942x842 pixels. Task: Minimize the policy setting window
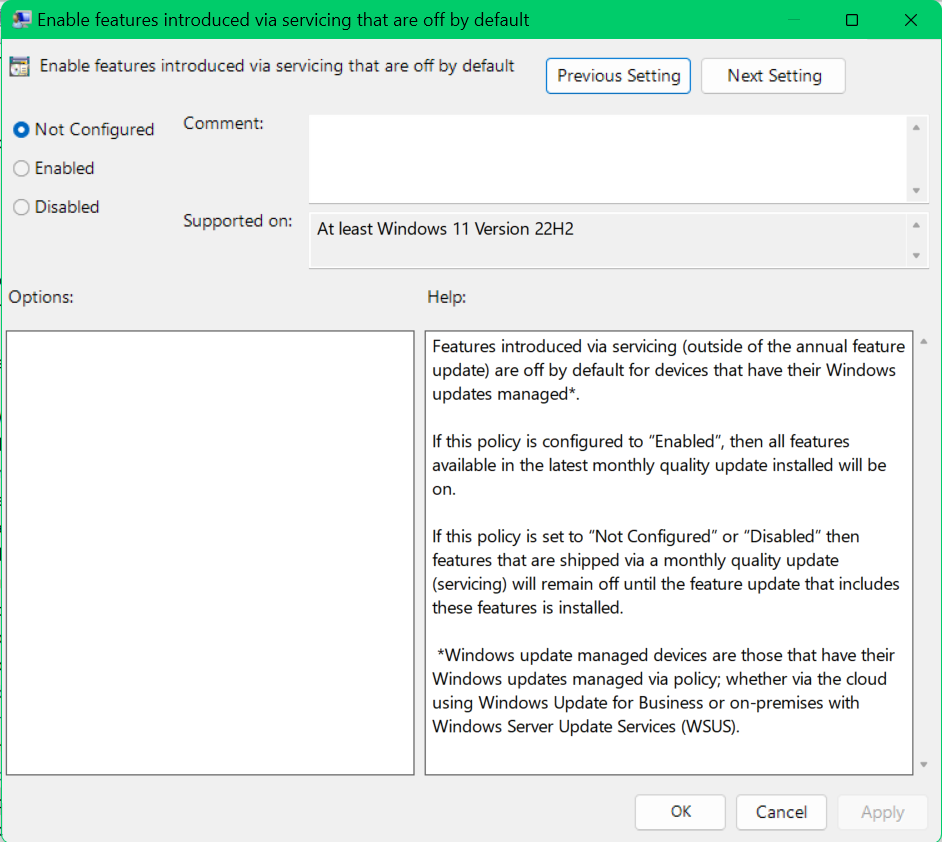coord(794,20)
